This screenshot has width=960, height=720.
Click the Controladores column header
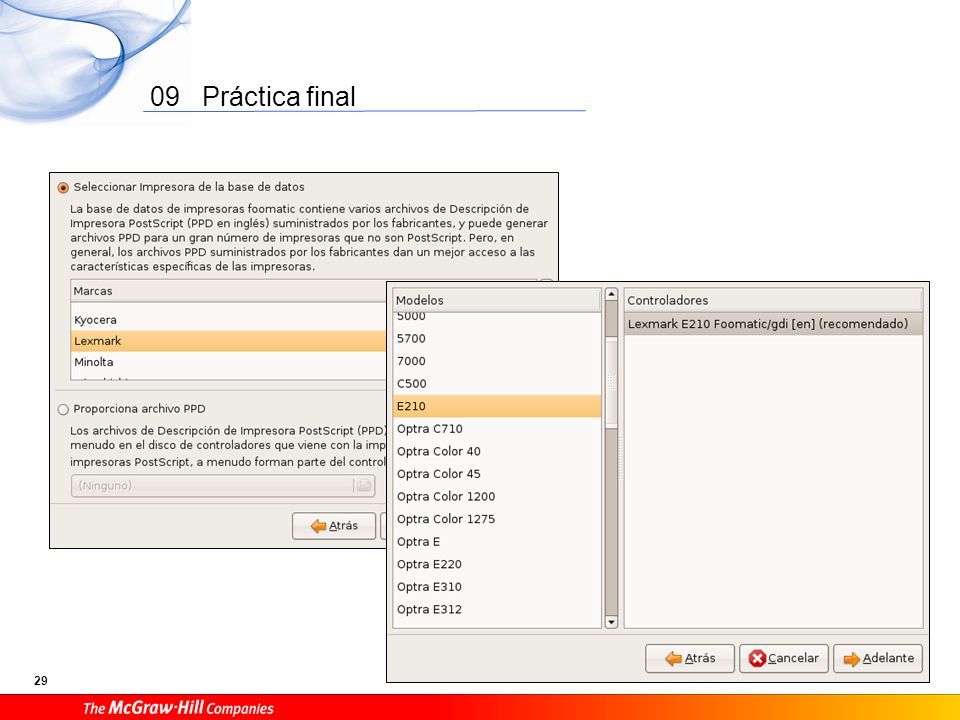(773, 300)
